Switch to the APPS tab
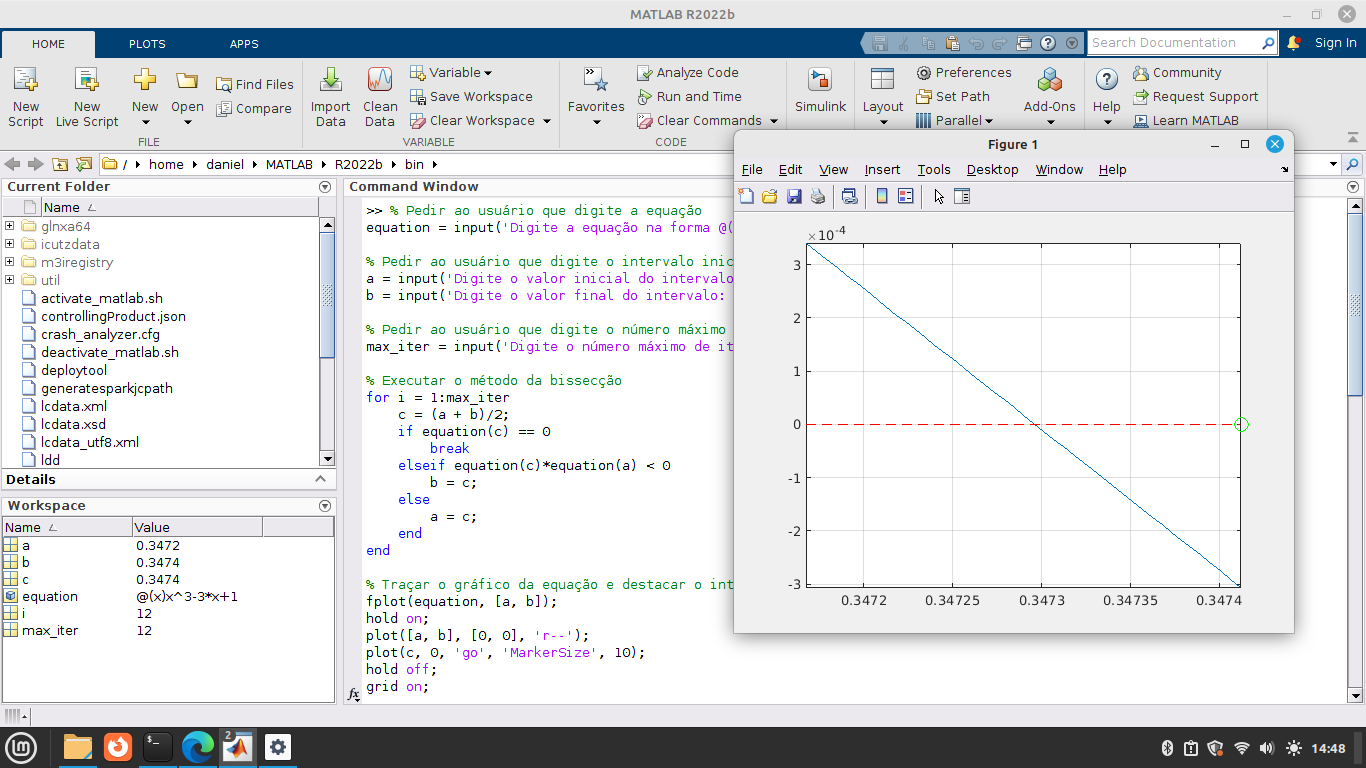This screenshot has width=1366, height=768. point(244,44)
